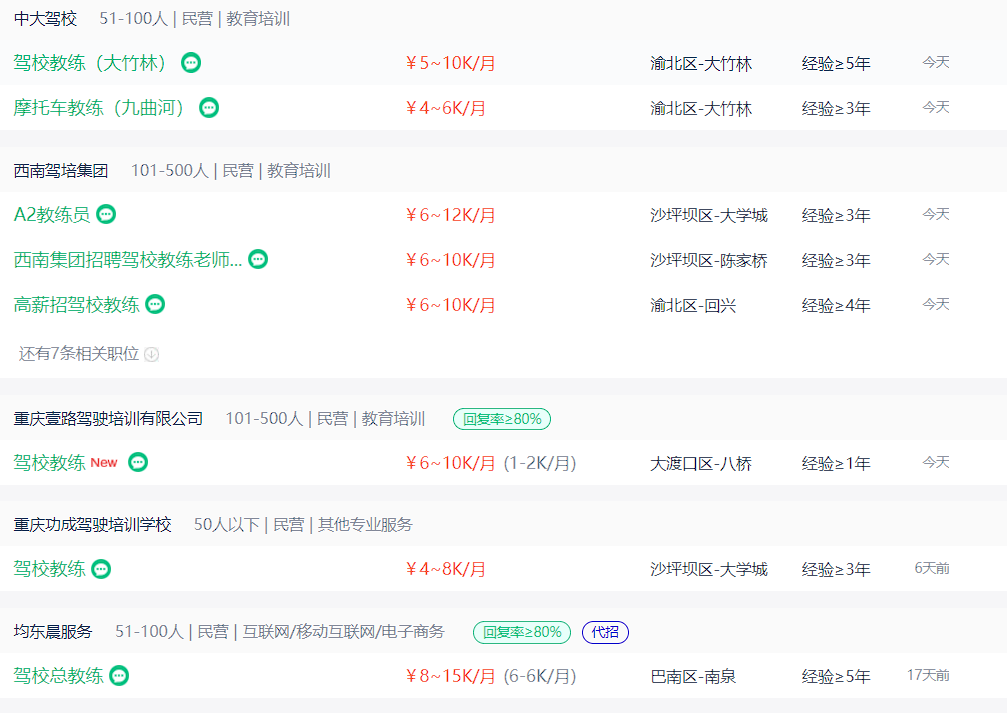
Task: Start chat for 驾校教练 New listing
Action: pyautogui.click(x=138, y=462)
